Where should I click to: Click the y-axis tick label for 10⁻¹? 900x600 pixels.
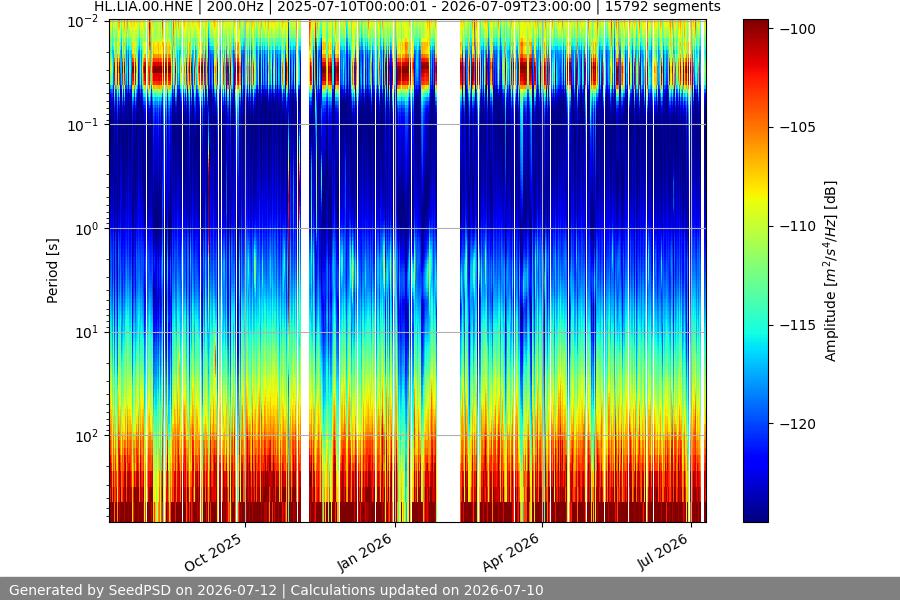(83, 126)
